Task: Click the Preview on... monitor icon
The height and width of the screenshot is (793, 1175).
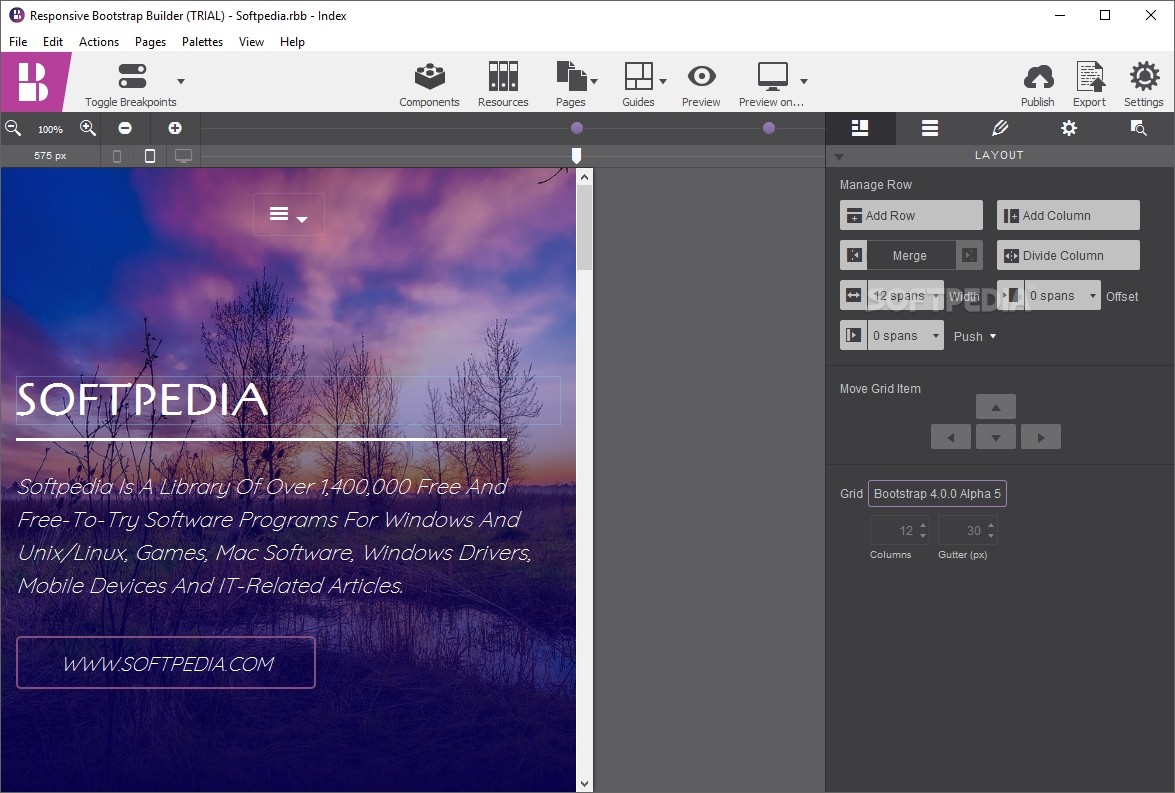Action: click(x=772, y=76)
